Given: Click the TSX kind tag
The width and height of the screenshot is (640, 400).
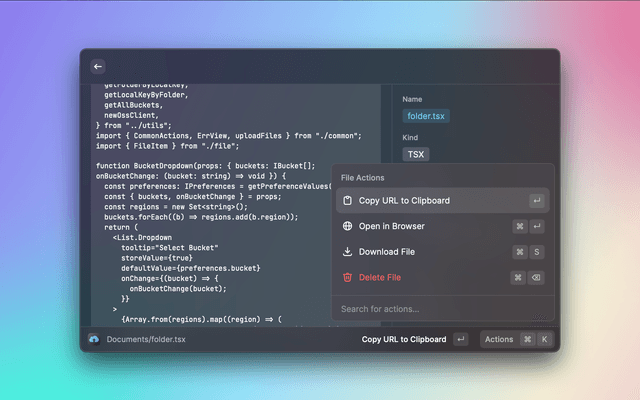Looking at the screenshot, I should 416,154.
